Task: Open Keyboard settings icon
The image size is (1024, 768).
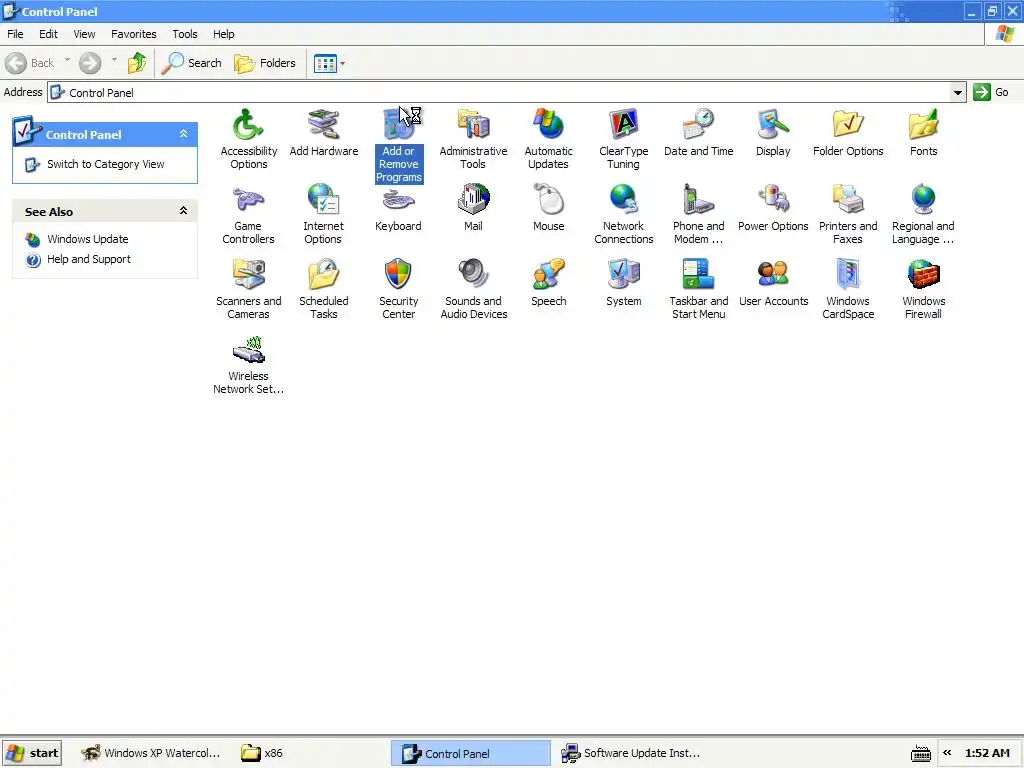Action: click(x=398, y=201)
